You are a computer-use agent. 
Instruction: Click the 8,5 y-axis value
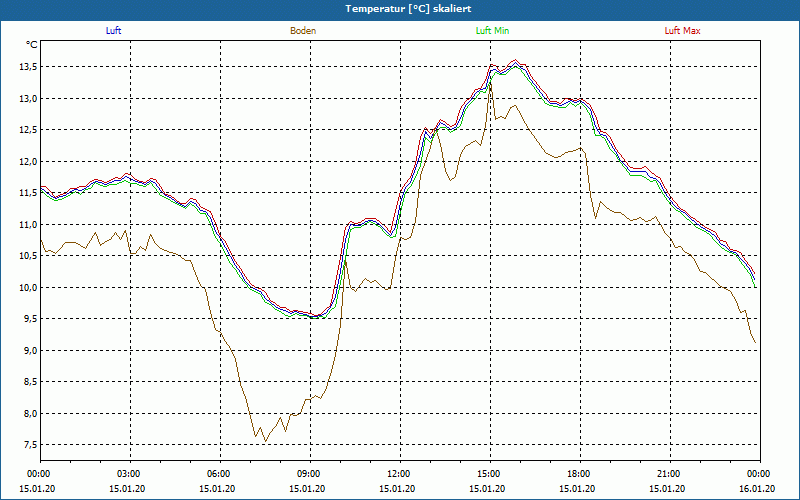[x=30, y=382]
